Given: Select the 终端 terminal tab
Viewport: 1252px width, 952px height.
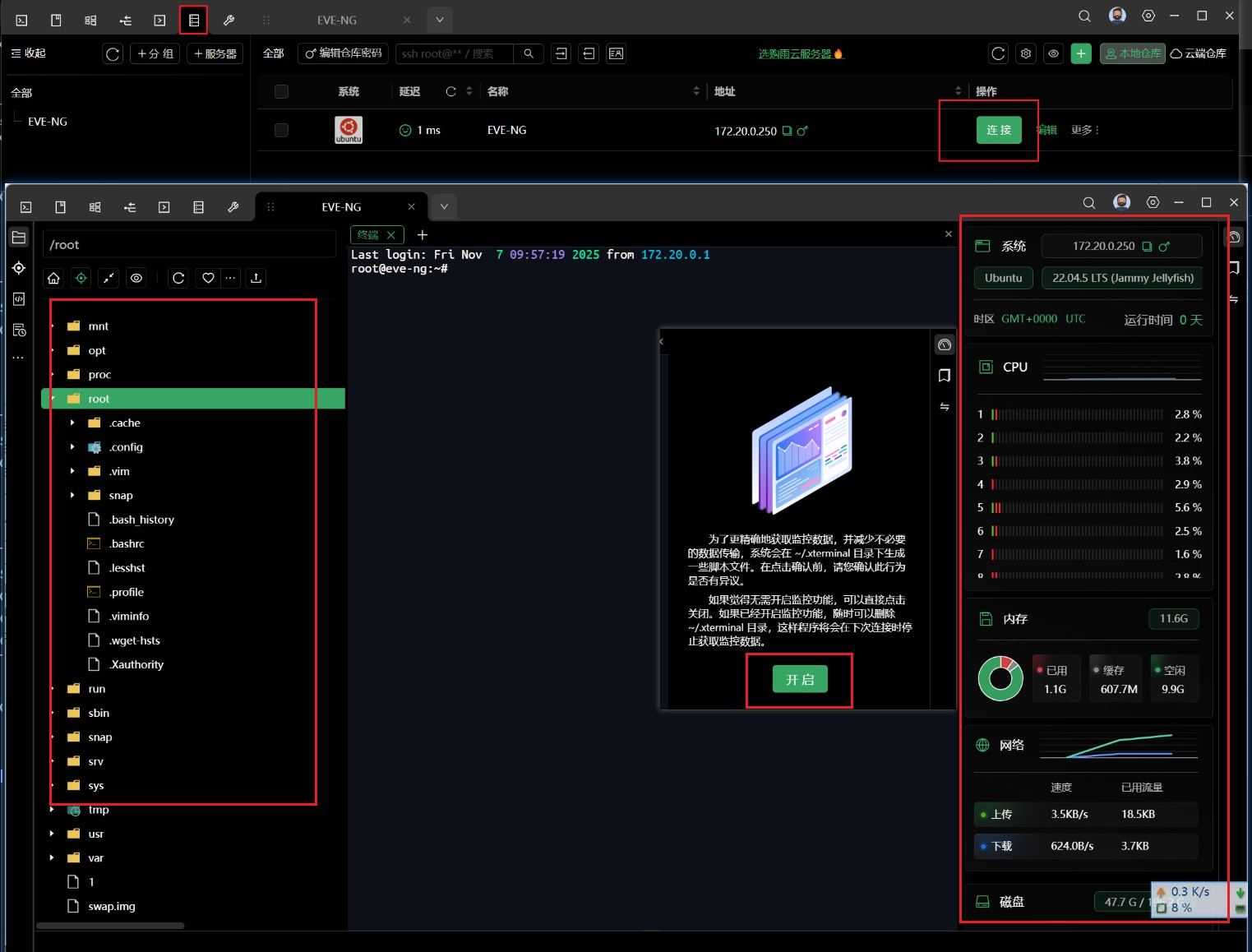Looking at the screenshot, I should point(377,235).
